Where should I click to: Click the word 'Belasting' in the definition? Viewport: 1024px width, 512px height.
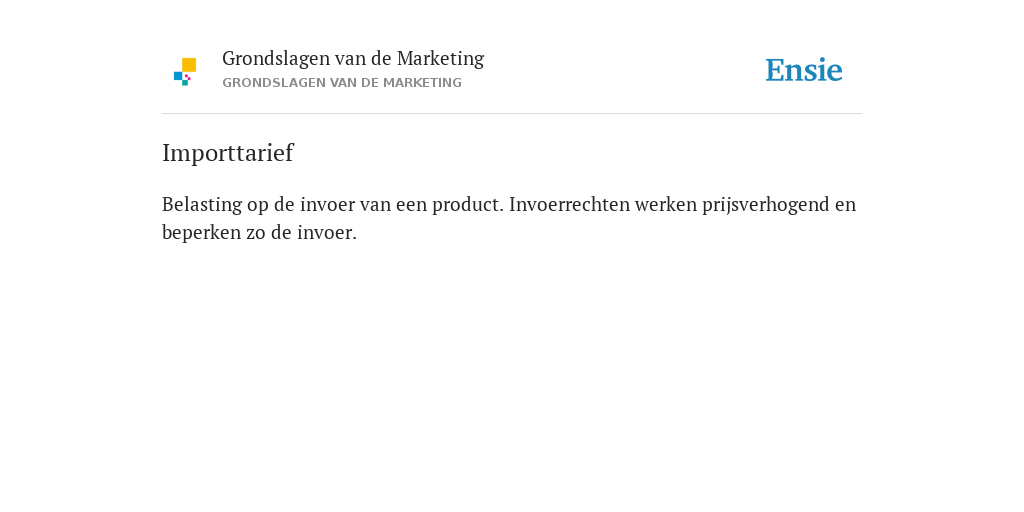pos(202,204)
